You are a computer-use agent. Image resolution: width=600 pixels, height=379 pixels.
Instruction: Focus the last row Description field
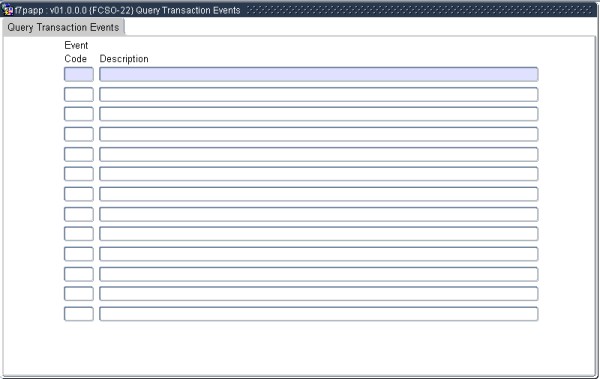[319, 314]
